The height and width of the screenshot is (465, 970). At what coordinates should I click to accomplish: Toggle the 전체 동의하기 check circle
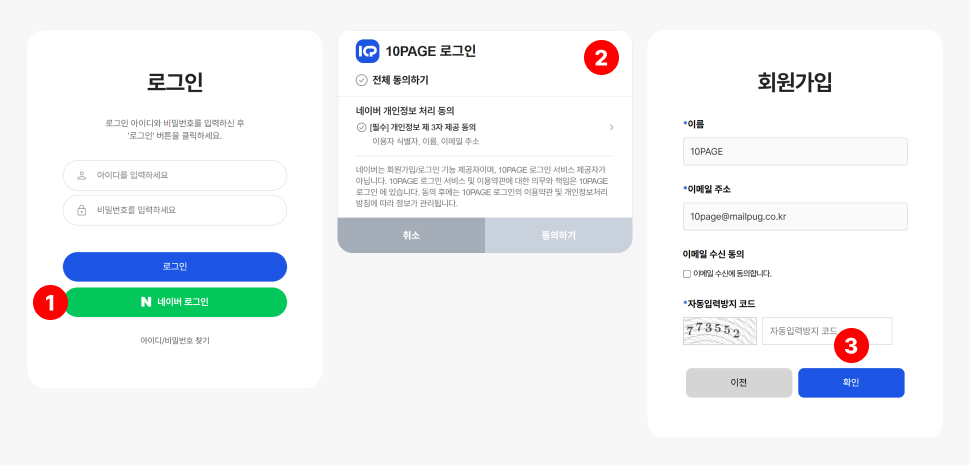(x=361, y=80)
